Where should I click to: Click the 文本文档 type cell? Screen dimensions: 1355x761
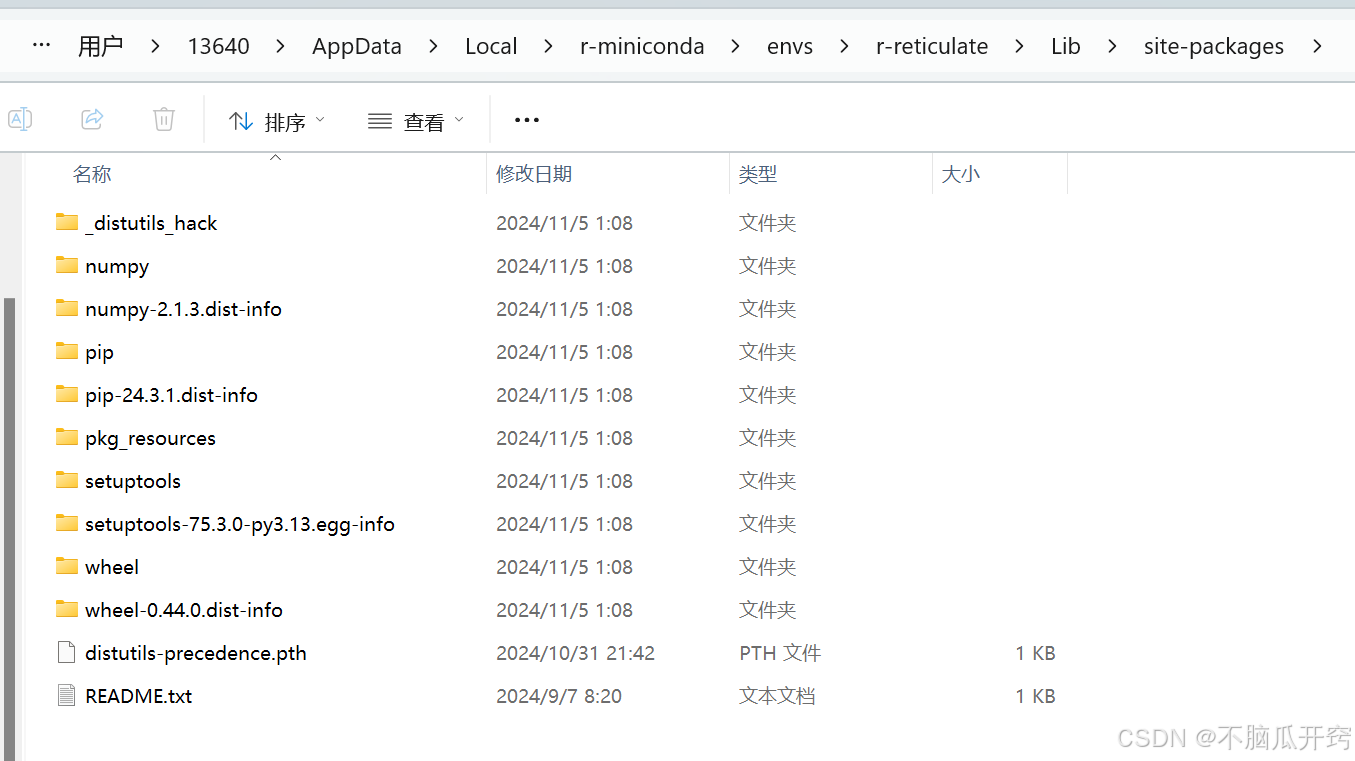tap(777, 696)
